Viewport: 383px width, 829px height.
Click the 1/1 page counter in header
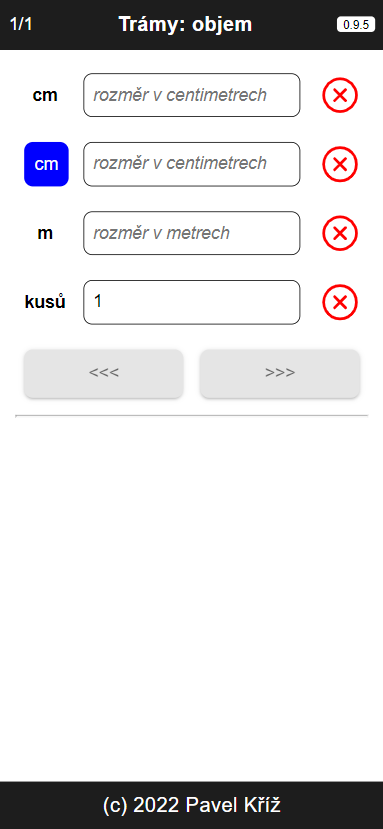(21, 24)
